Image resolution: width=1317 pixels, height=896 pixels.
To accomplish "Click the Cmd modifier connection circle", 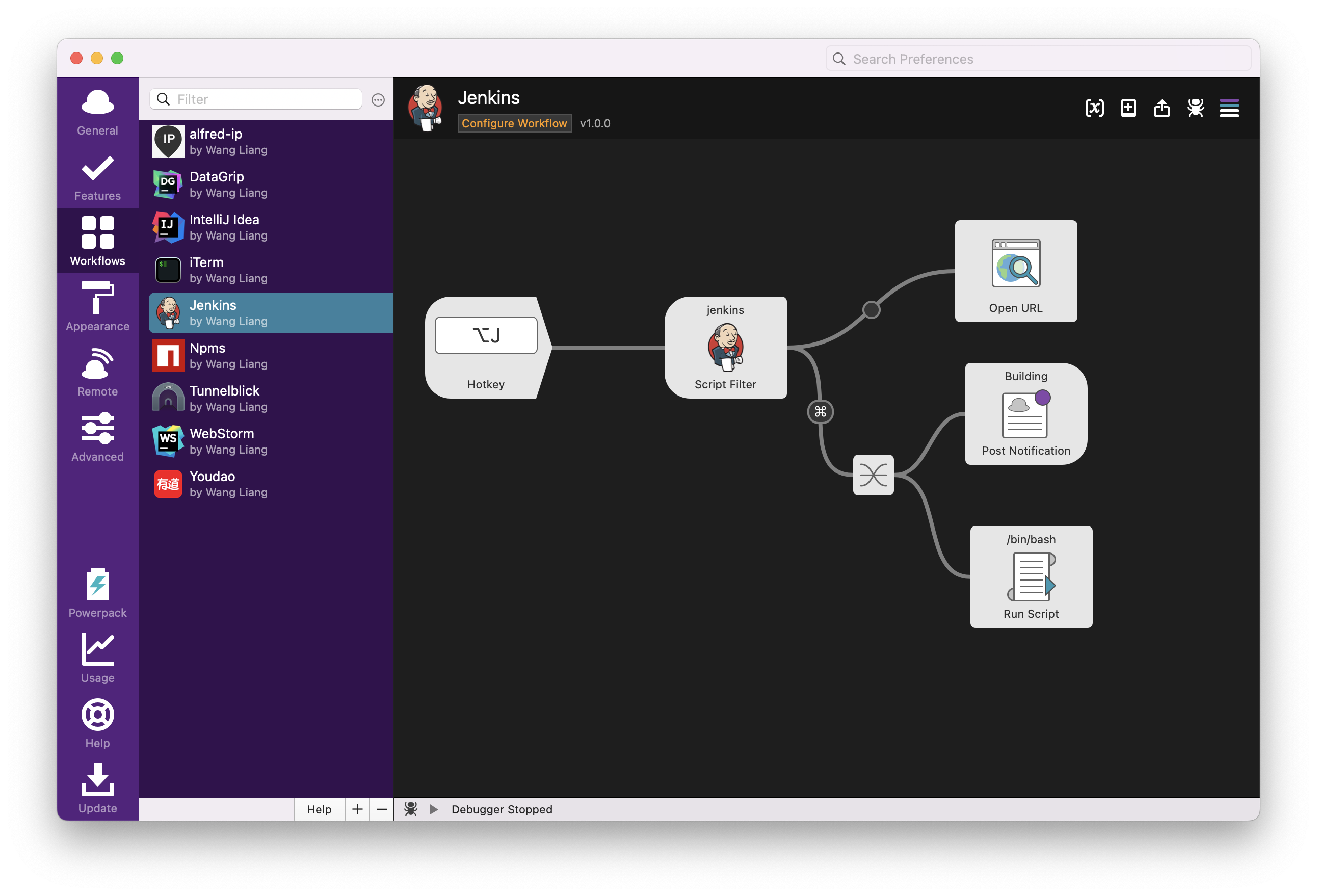I will pyautogui.click(x=820, y=411).
